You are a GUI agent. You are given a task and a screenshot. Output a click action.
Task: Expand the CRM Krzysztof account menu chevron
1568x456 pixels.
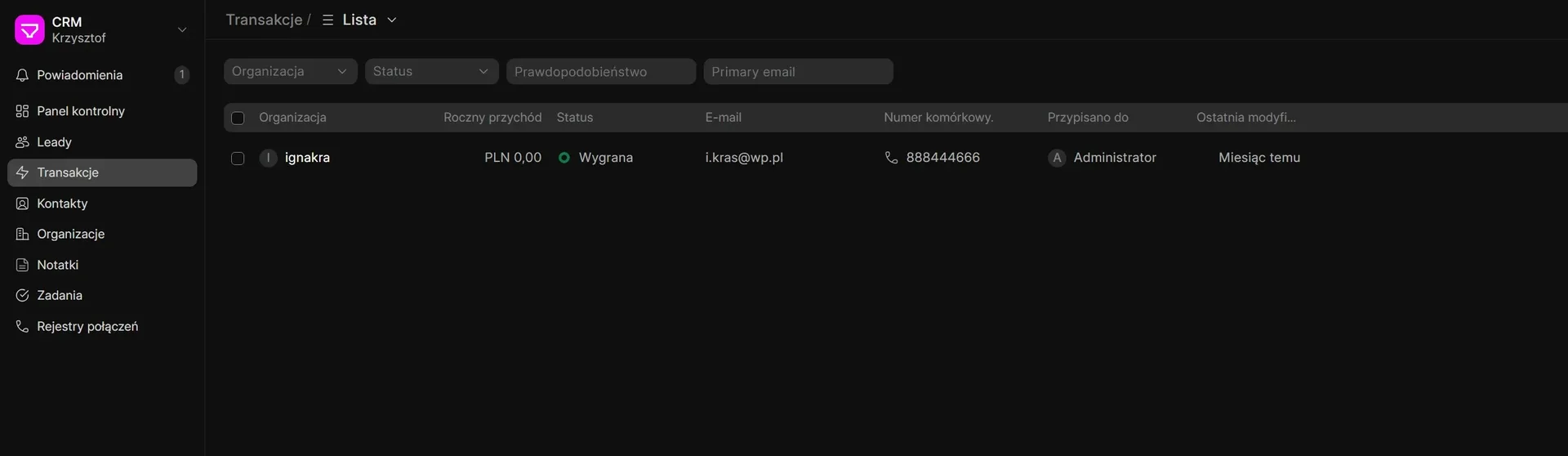(182, 29)
